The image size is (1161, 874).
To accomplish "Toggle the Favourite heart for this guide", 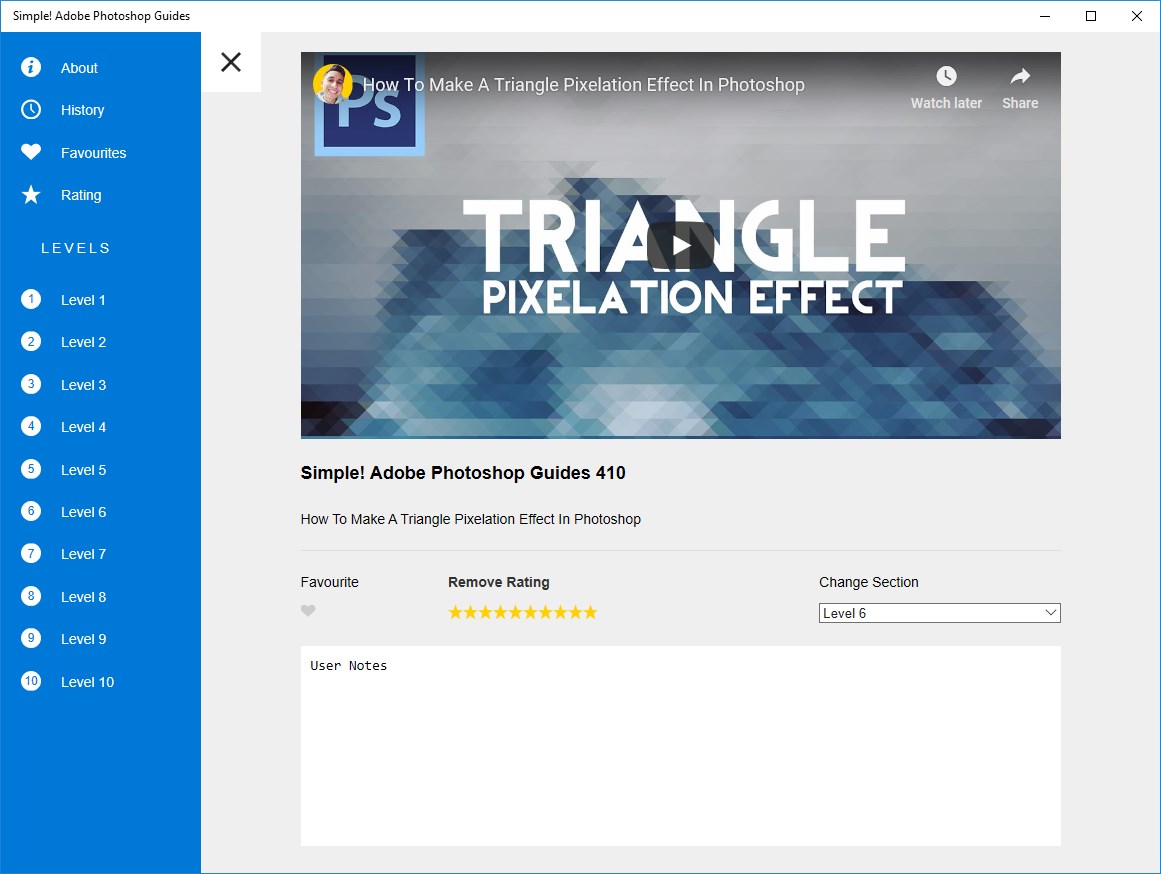I will (308, 611).
